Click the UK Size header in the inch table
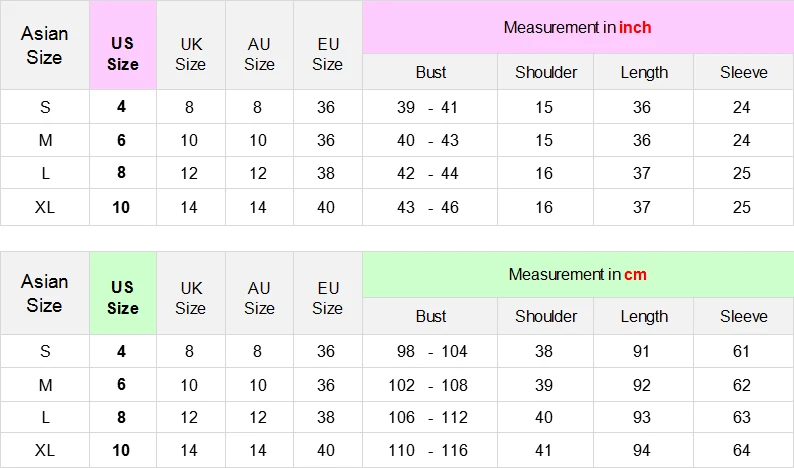 coord(191,54)
